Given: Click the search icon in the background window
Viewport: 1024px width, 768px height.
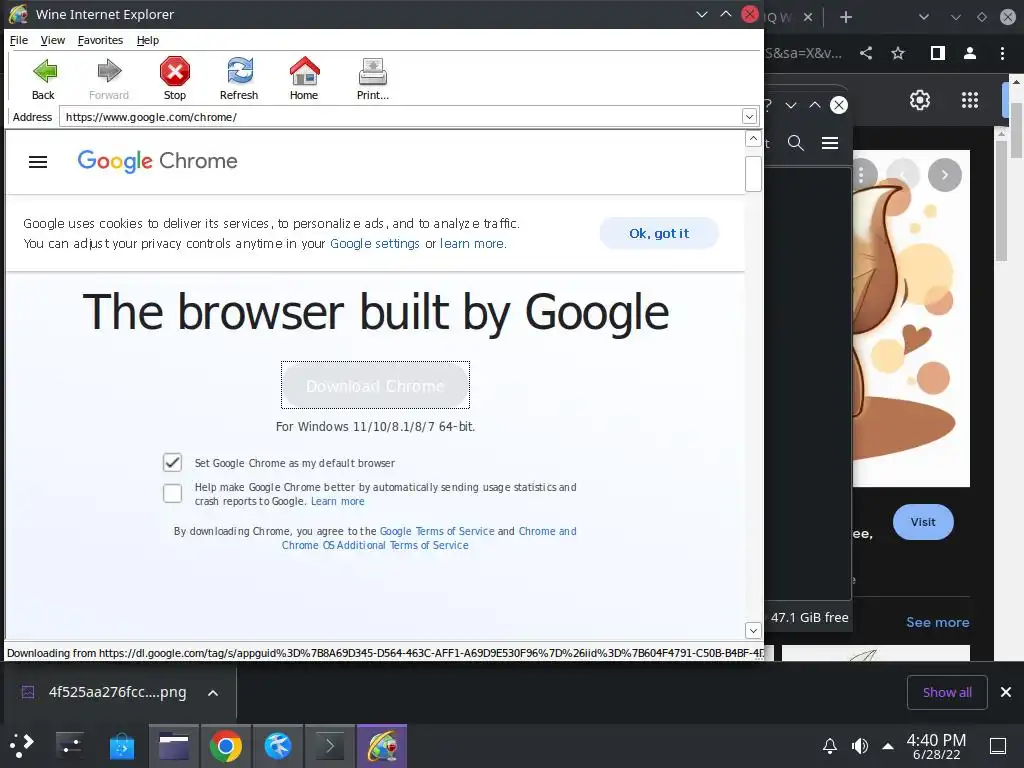Looking at the screenshot, I should [795, 143].
